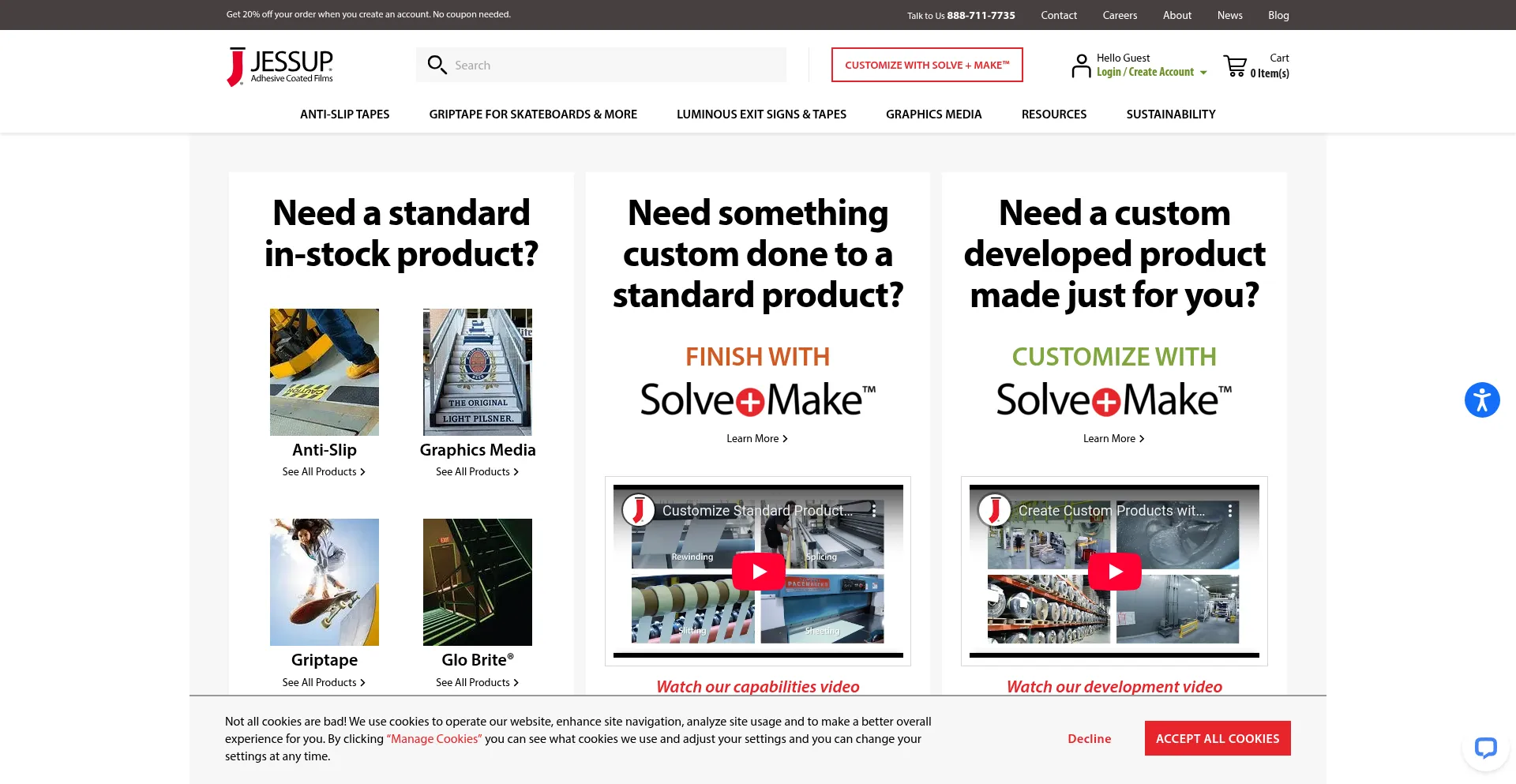Open the Manage Cookies link
The height and width of the screenshot is (784, 1516).
coord(433,739)
